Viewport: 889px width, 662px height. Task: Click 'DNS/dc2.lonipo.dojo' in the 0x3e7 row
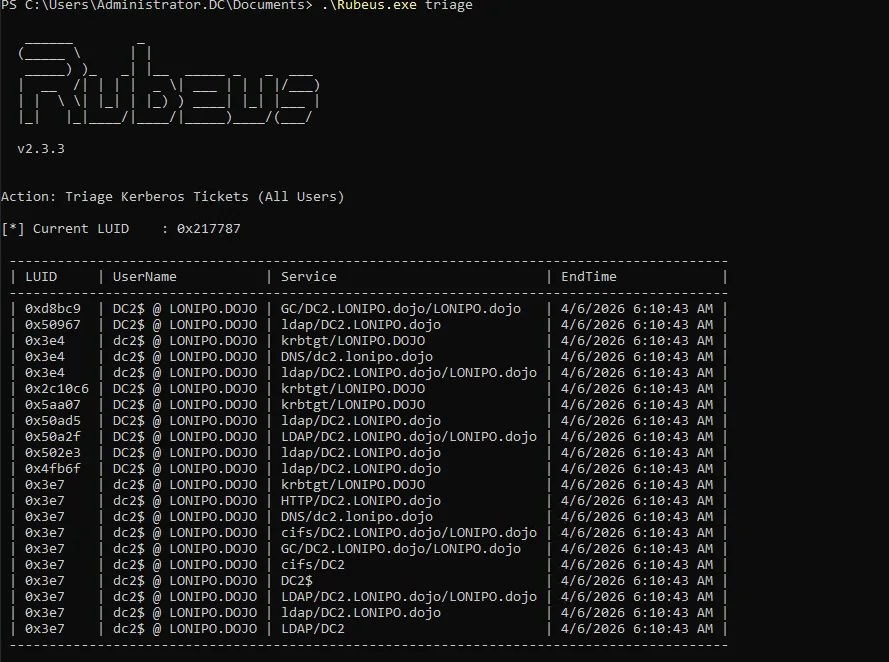pos(357,517)
